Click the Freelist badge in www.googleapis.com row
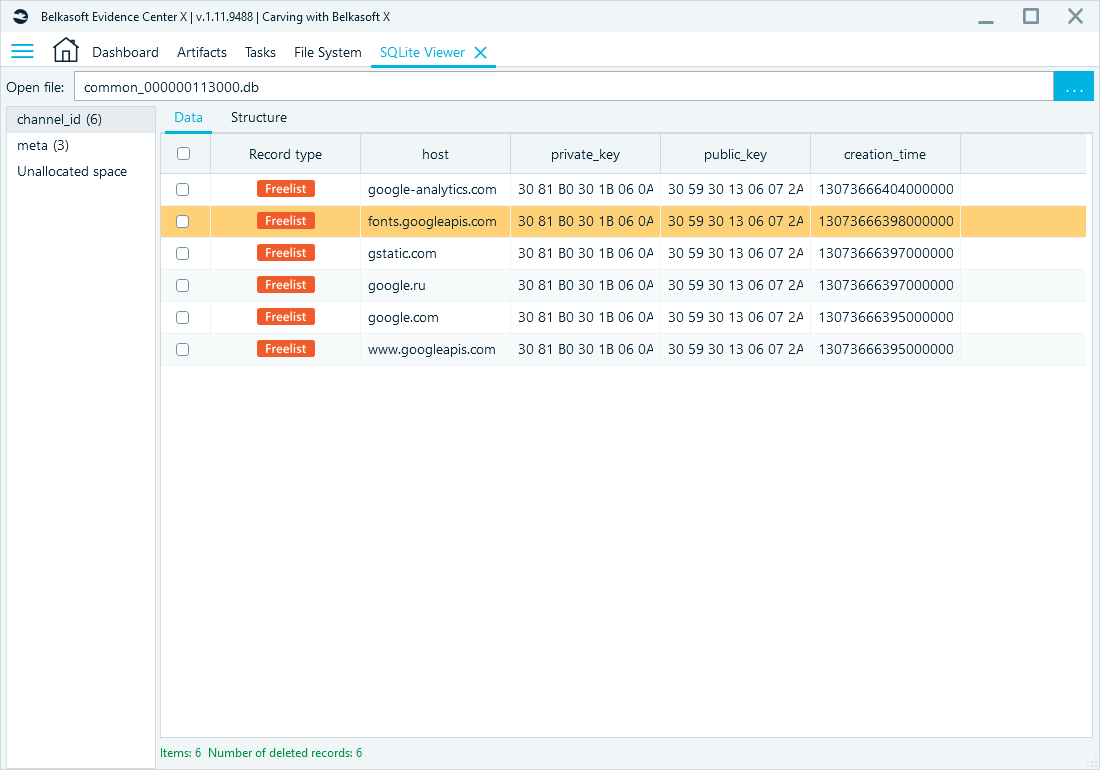This screenshot has height=770, width=1100. (x=286, y=349)
